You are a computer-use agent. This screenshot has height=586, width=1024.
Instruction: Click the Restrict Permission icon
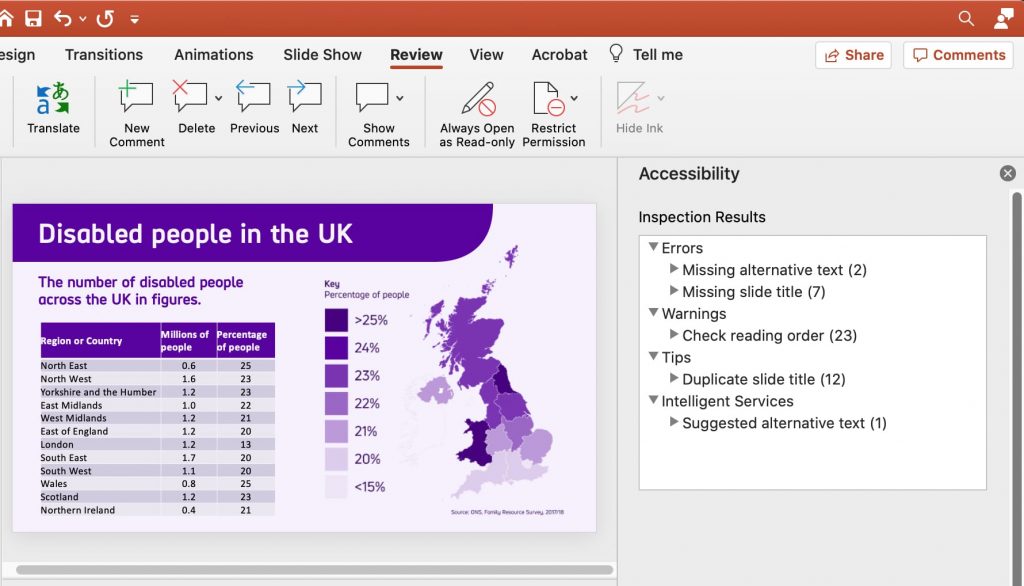pos(549,100)
